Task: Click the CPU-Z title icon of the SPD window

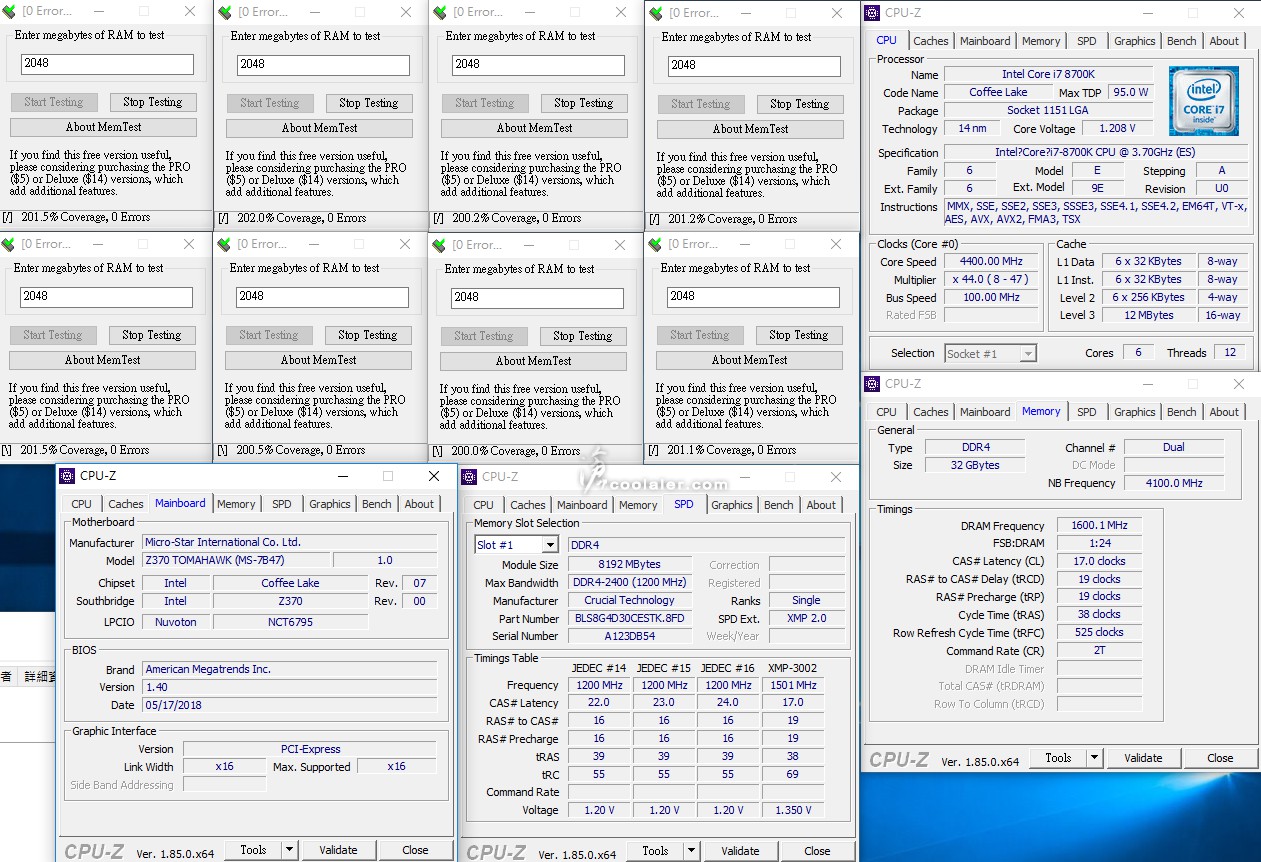Action: (x=470, y=477)
